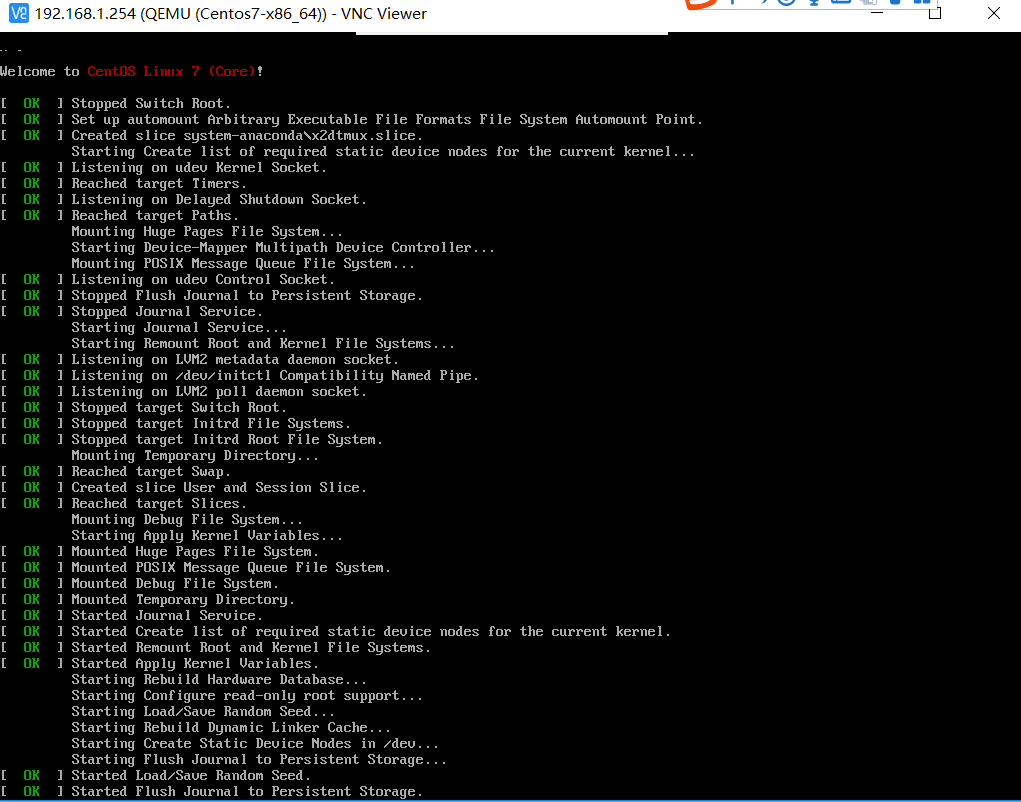Click 'Listening on LVM2 poll daemon socket.' line
The image size is (1021, 802).
[x=219, y=391]
